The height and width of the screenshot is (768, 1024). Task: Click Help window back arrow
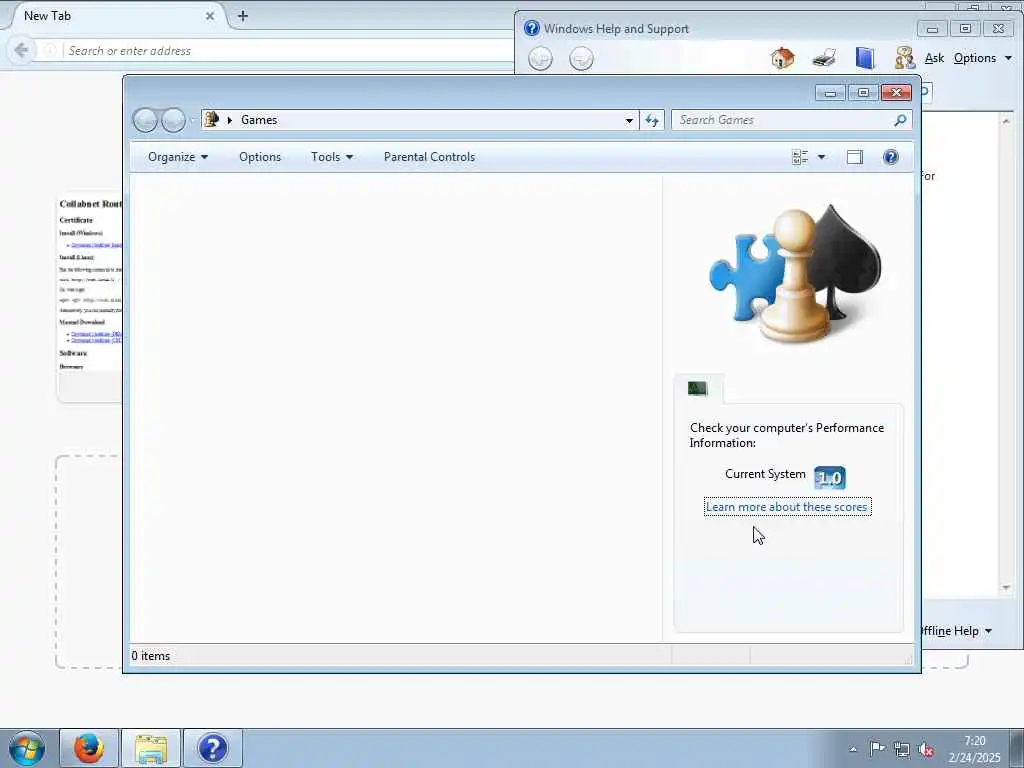pyautogui.click(x=540, y=59)
